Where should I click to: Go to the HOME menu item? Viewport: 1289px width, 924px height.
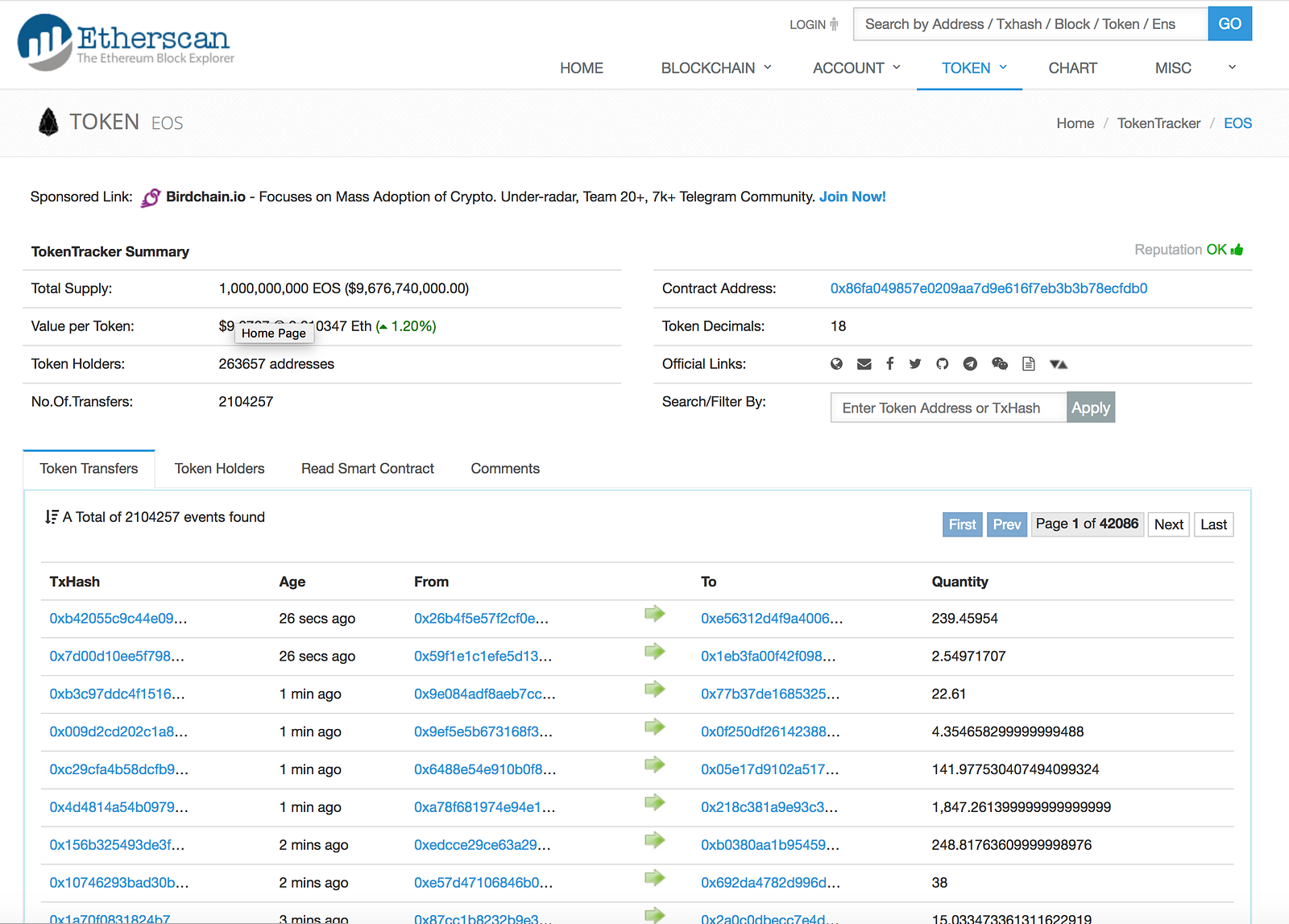(582, 68)
